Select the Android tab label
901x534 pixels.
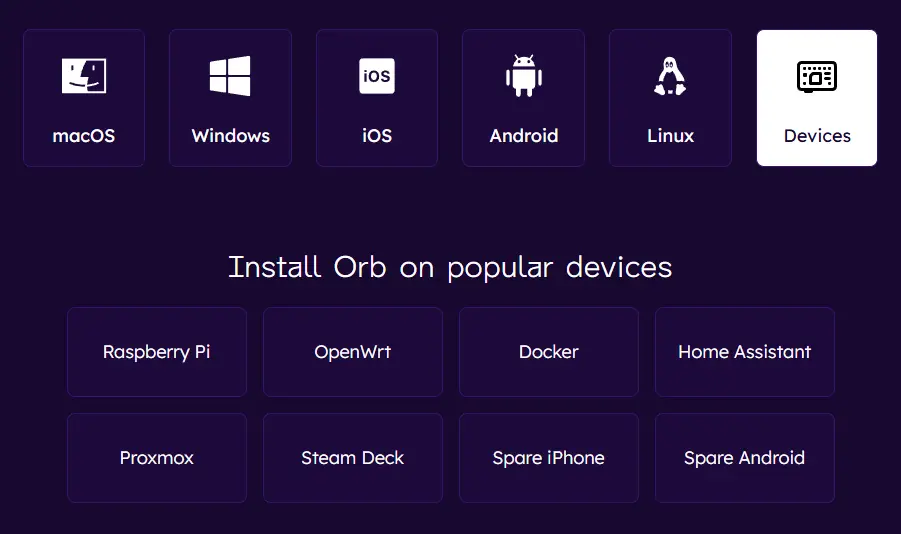pos(523,136)
